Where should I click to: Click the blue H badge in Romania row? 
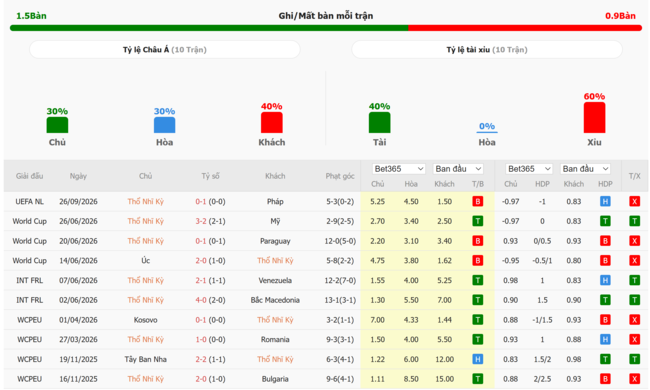(x=605, y=339)
